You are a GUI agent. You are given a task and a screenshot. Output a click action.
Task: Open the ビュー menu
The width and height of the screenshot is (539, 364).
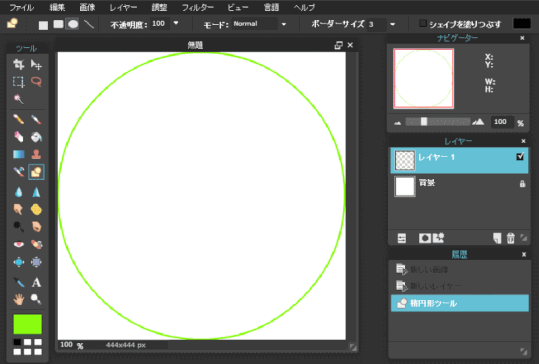tap(238, 7)
